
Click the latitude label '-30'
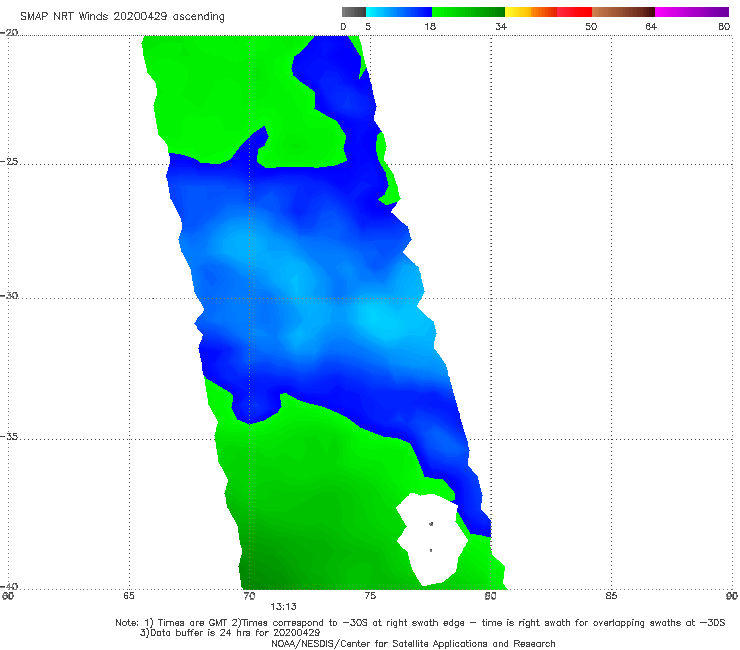coord(9,295)
